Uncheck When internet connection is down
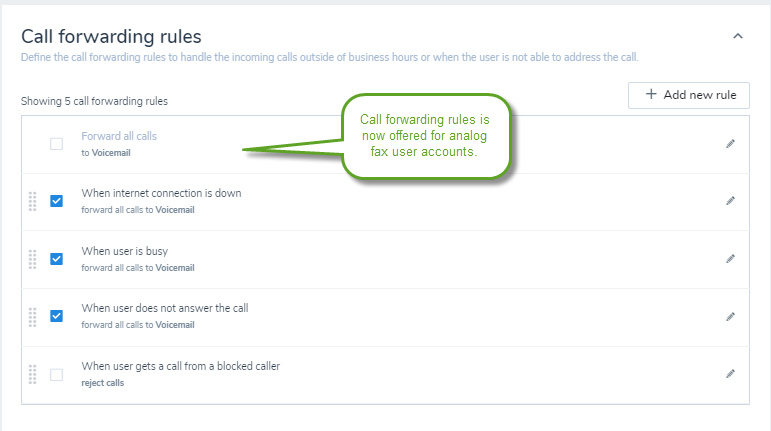The height and width of the screenshot is (431, 771). coord(57,201)
